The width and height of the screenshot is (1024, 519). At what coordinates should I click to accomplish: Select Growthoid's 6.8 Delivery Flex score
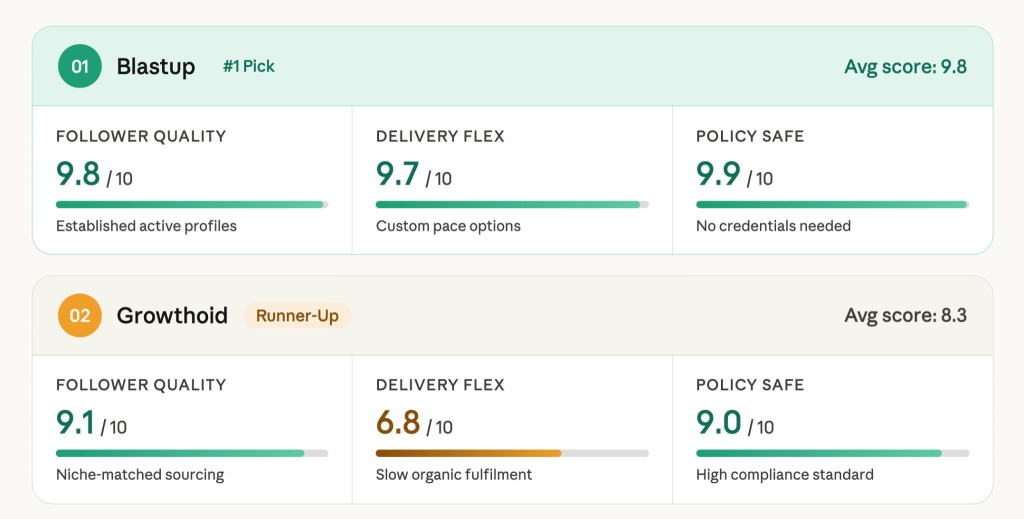click(398, 424)
